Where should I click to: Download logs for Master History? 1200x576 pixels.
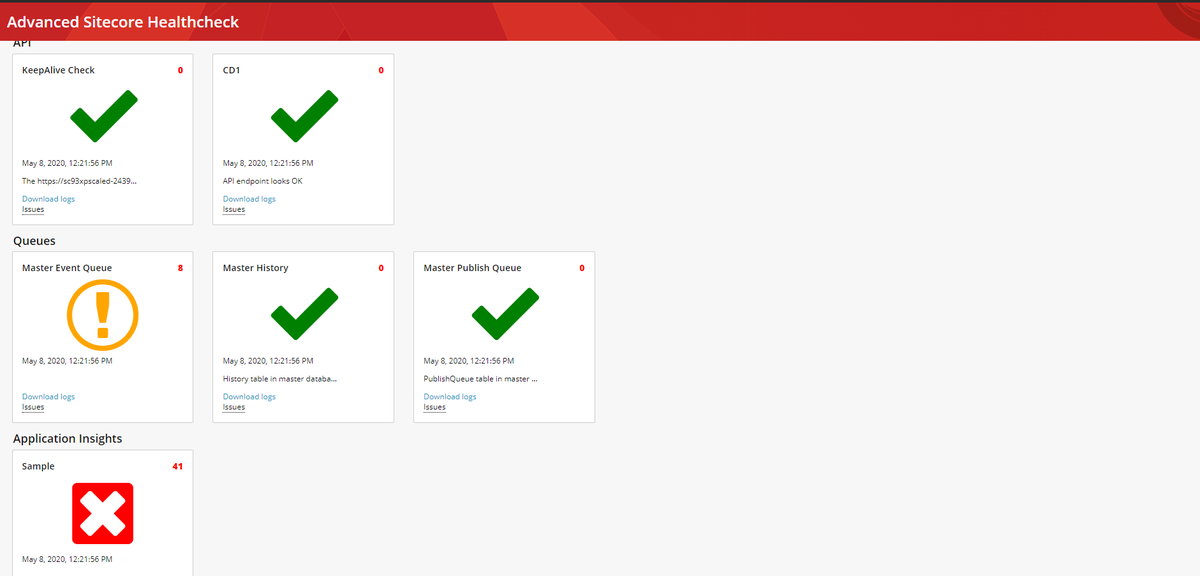(x=249, y=397)
